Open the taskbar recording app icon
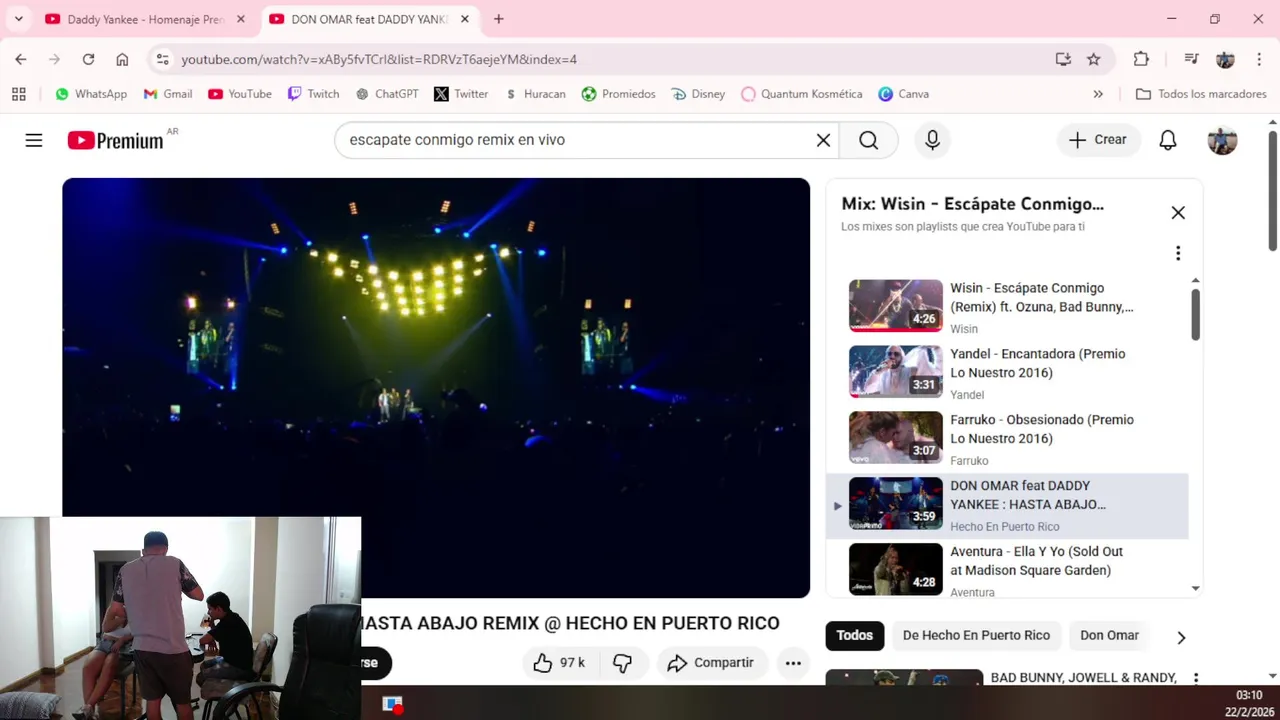Screen dimensions: 1280x720 point(392,704)
